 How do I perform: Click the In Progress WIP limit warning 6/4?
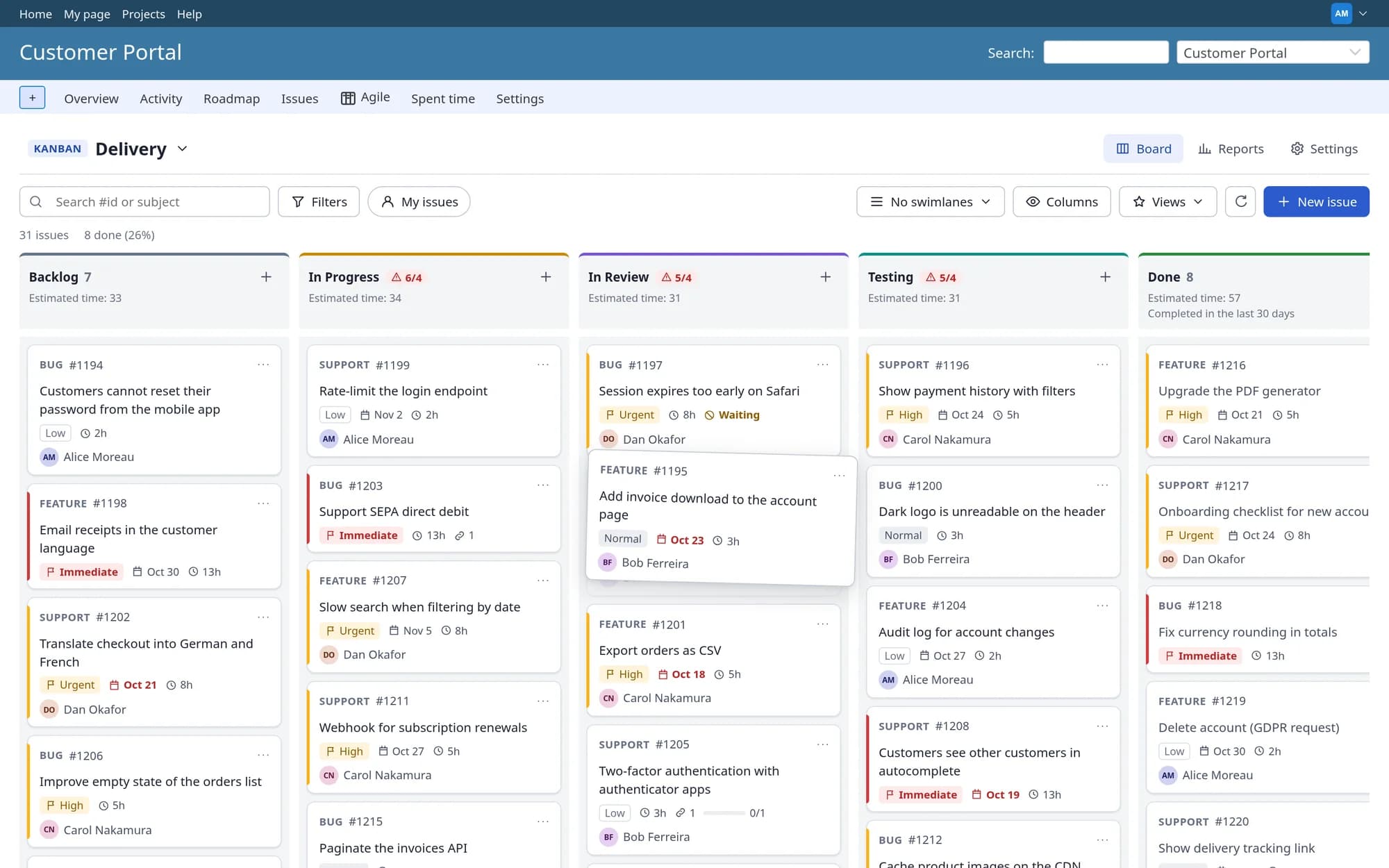point(407,277)
